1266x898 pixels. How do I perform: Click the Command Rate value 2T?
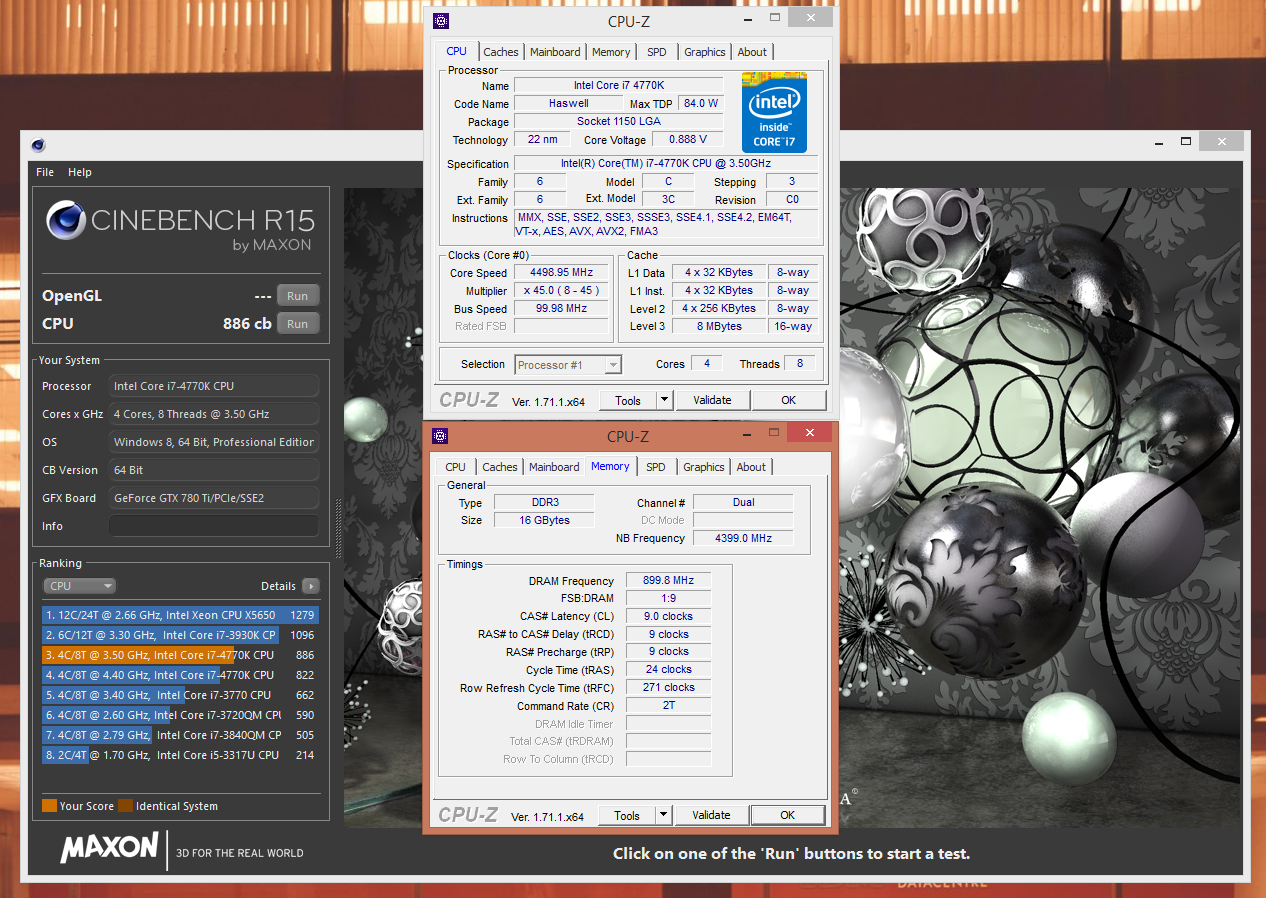point(669,706)
